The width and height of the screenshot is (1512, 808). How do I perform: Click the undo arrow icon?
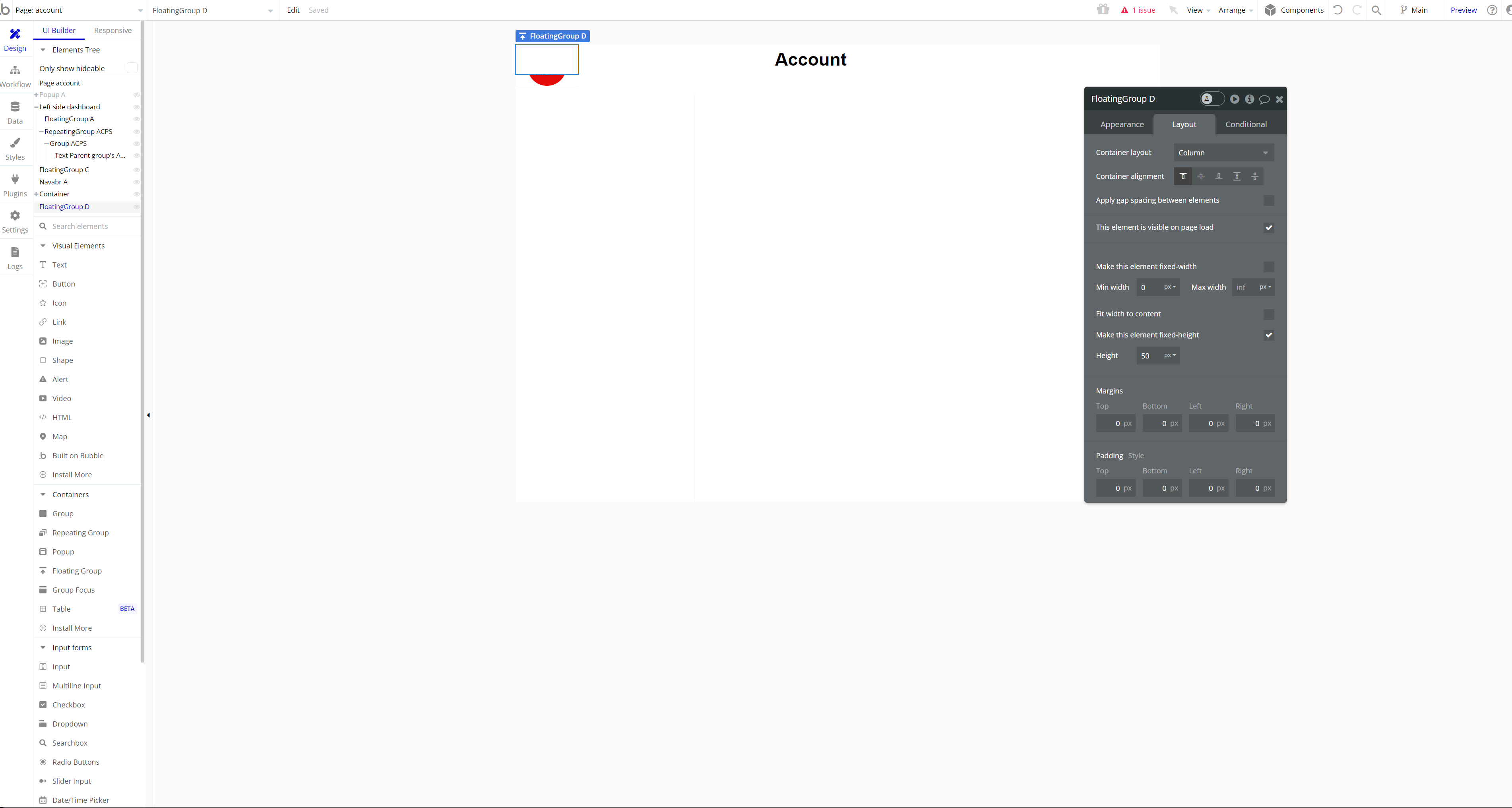pos(1338,10)
